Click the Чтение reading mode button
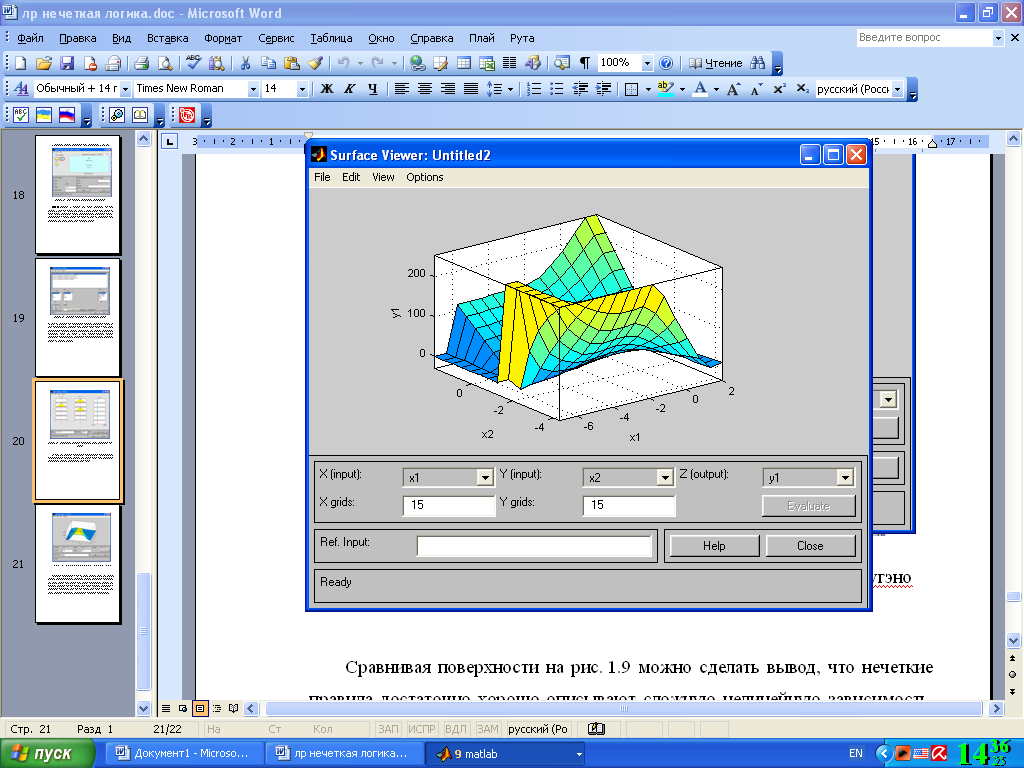The width and height of the screenshot is (1024, 768). [716, 63]
